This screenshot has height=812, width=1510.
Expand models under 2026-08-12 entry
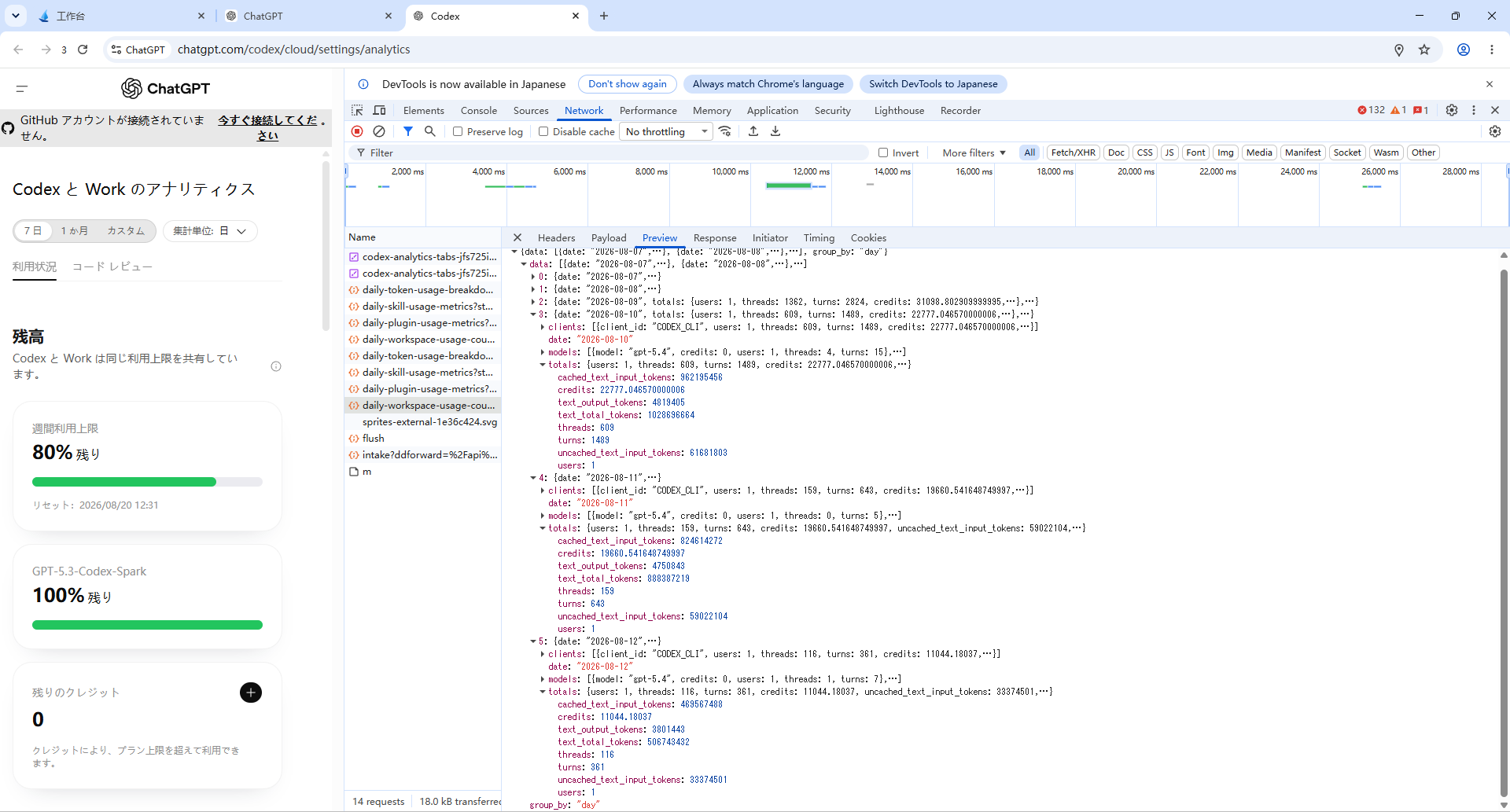coord(543,679)
